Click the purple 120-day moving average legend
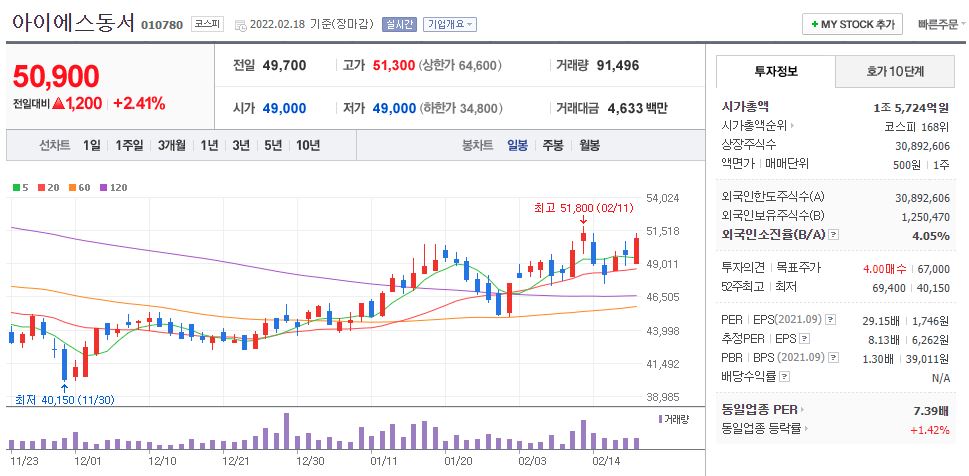 pos(113,187)
